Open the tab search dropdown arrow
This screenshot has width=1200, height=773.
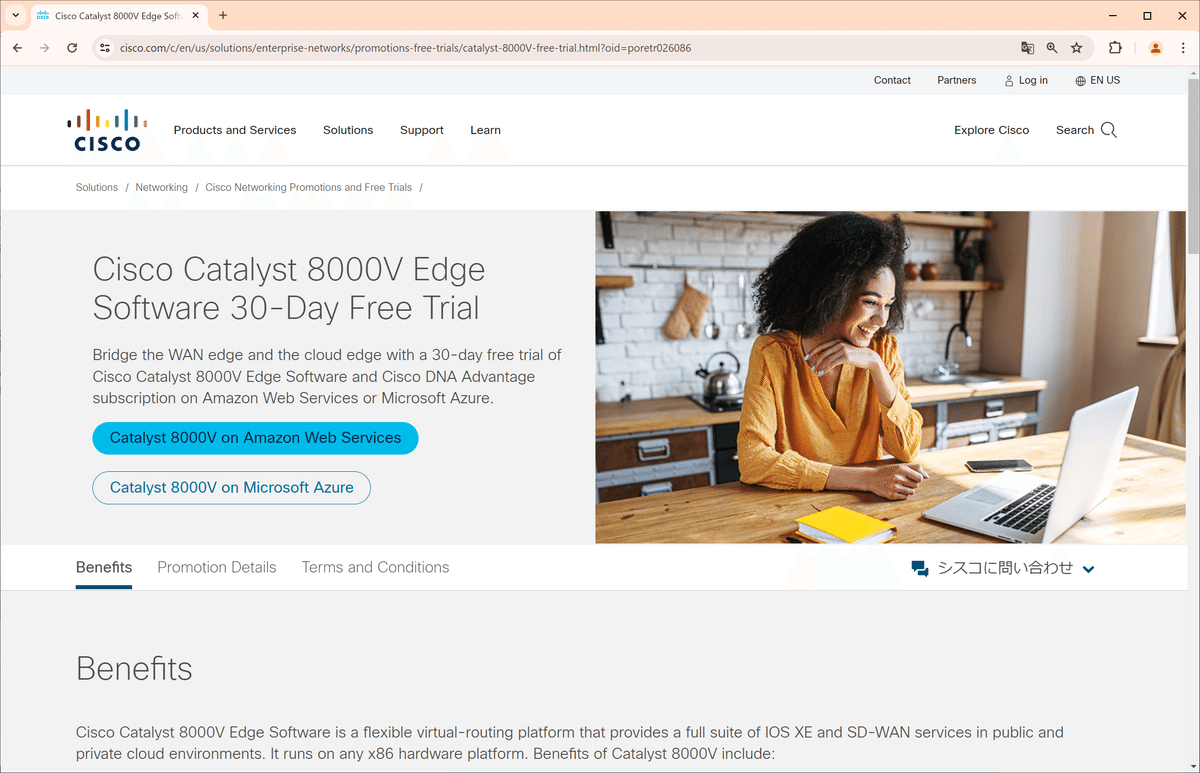pos(15,15)
